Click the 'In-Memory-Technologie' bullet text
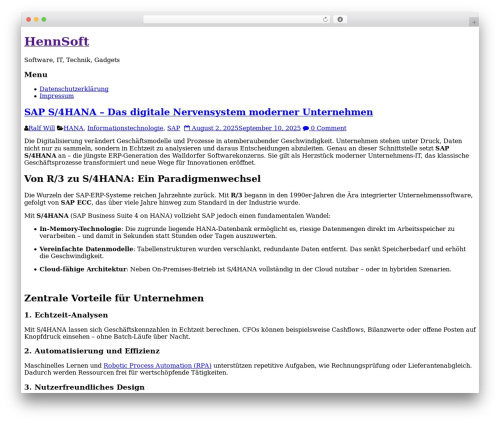Screen dimensions: 500x423 [80, 229]
